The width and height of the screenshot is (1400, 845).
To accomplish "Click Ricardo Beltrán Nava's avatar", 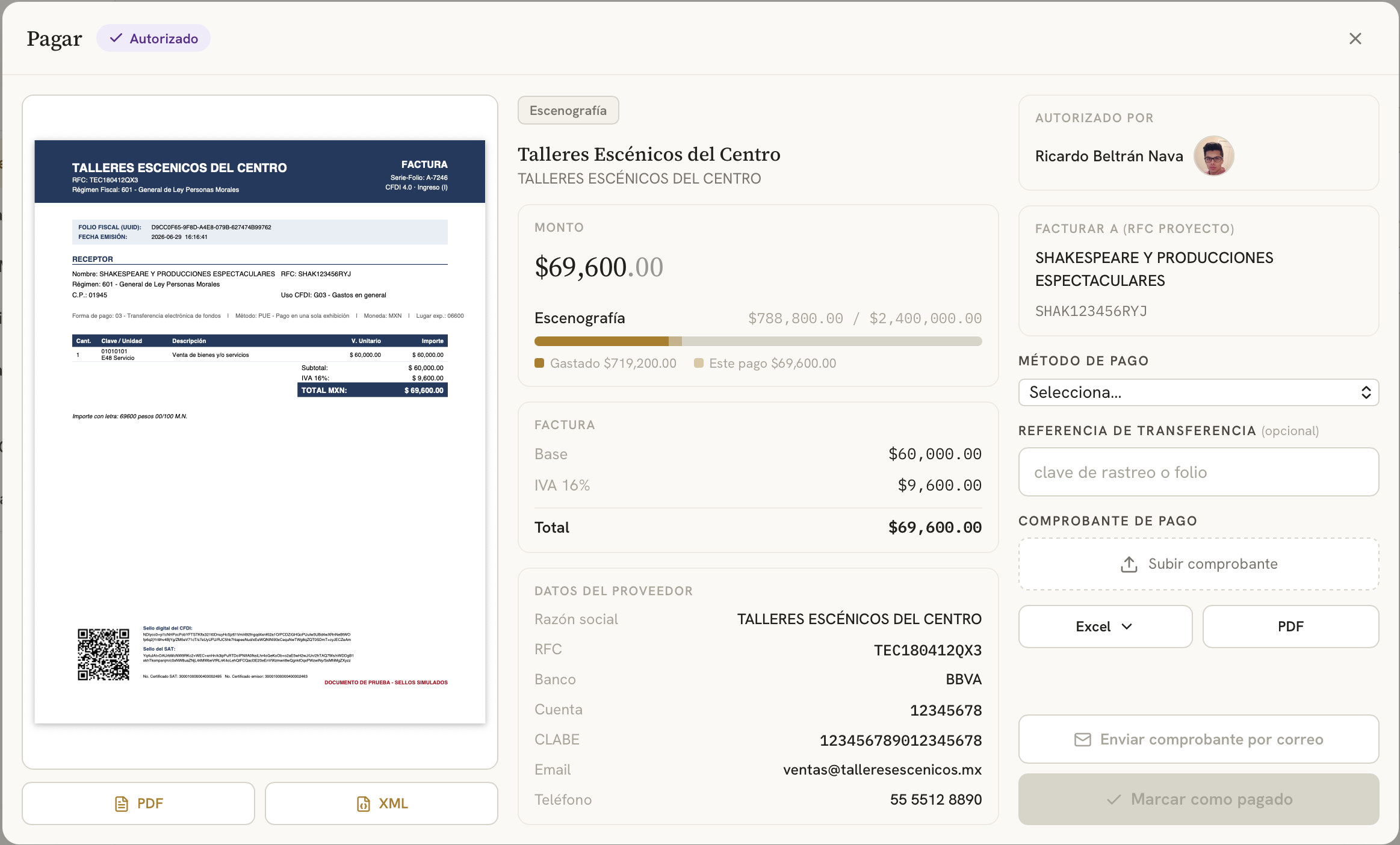I will (x=1214, y=156).
